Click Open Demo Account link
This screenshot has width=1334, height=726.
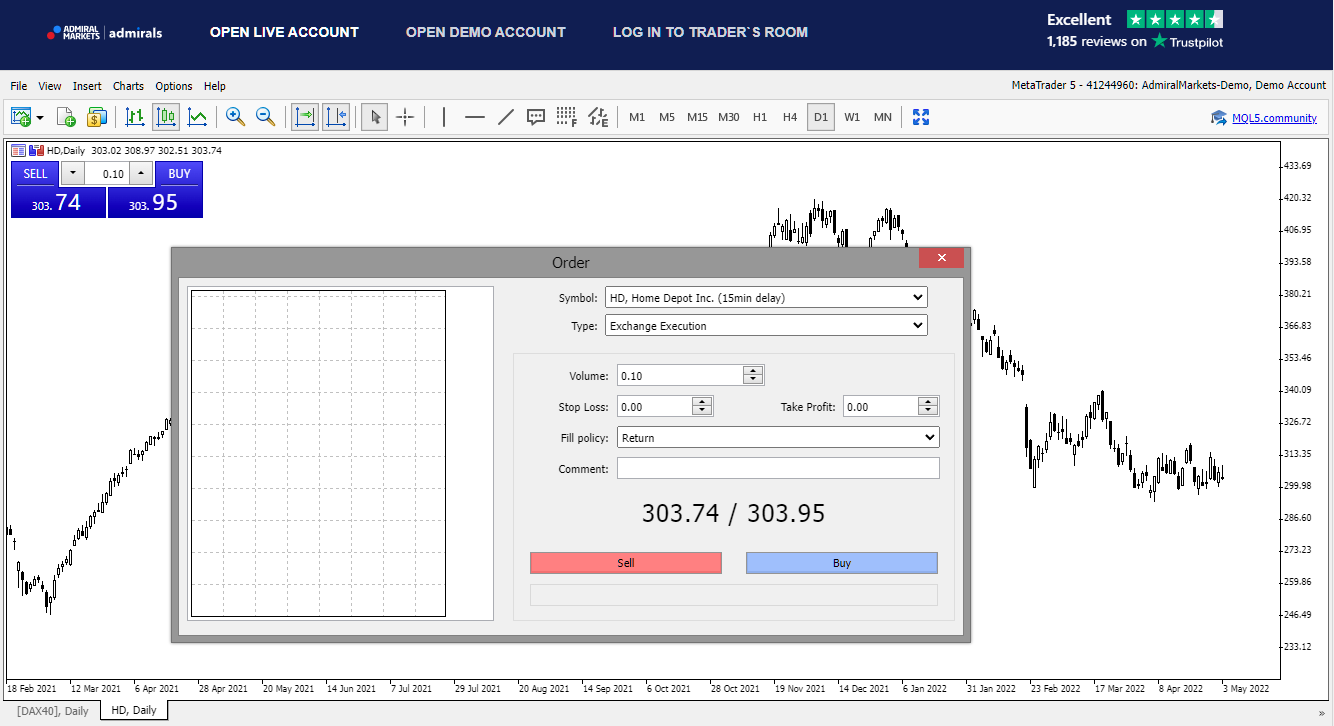tap(486, 32)
